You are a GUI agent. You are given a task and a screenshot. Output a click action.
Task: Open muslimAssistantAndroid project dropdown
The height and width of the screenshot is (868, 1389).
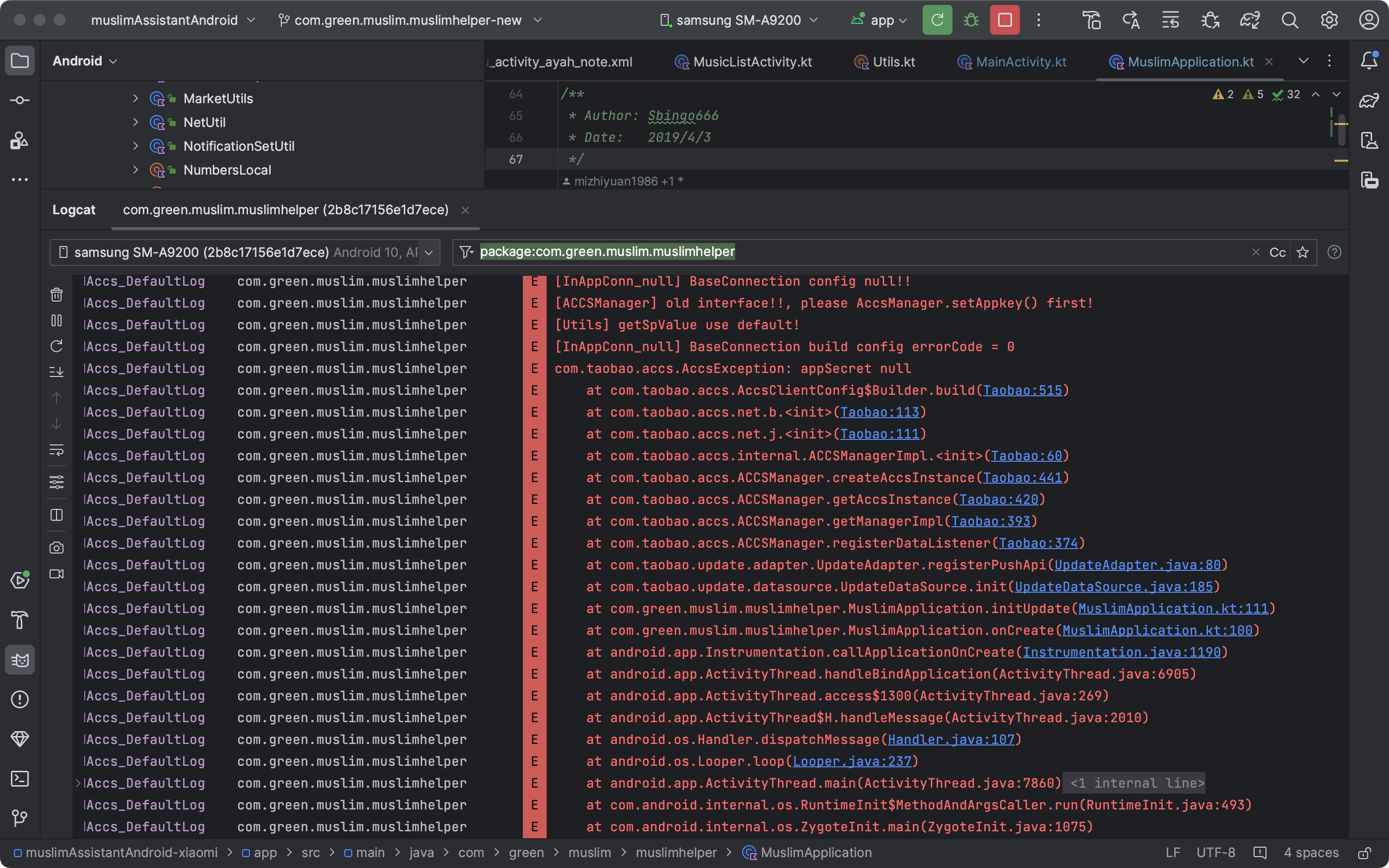point(173,20)
